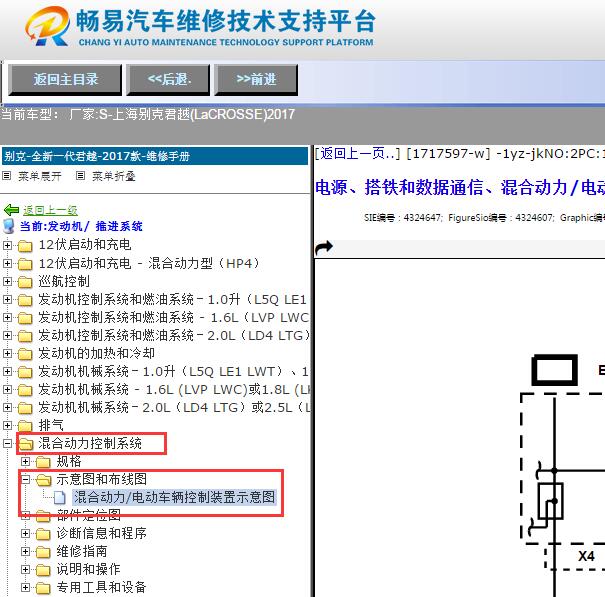
Task: Collapse the 混合动力控制系统 node
Action: pyautogui.click(x=7, y=443)
